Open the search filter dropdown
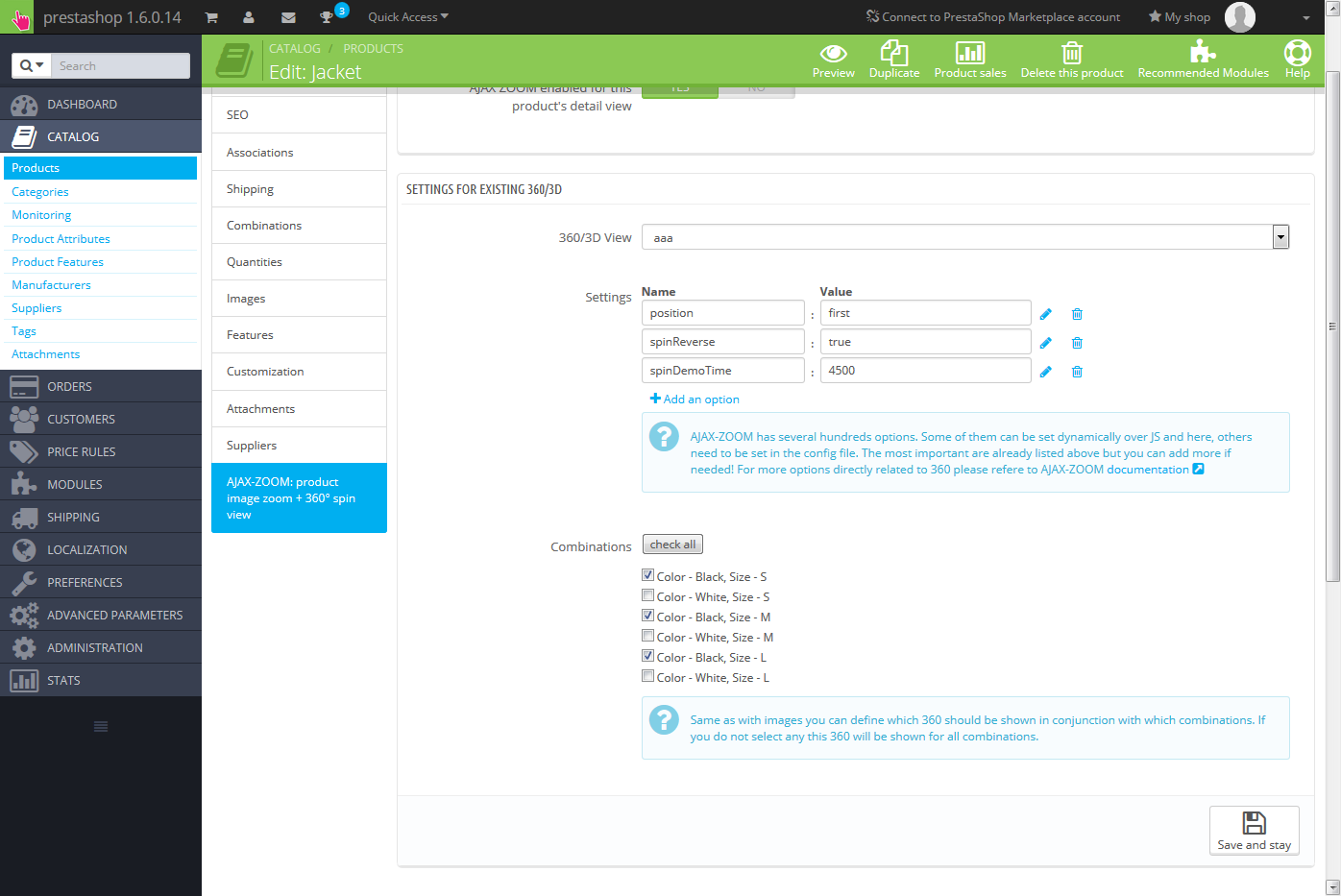The width and height of the screenshot is (1341, 896). tap(32, 65)
